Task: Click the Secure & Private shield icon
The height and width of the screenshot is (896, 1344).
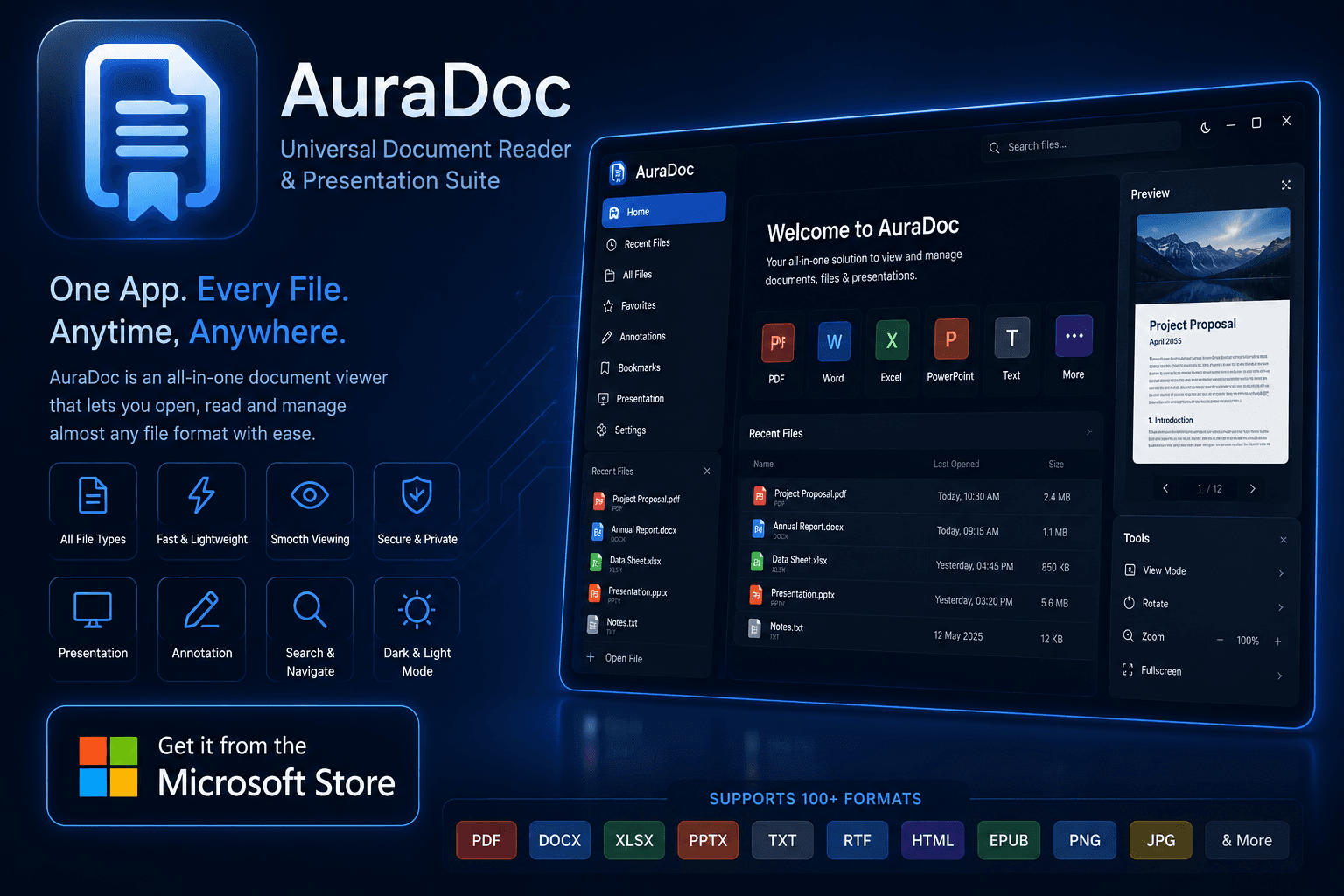Action: coord(416,495)
